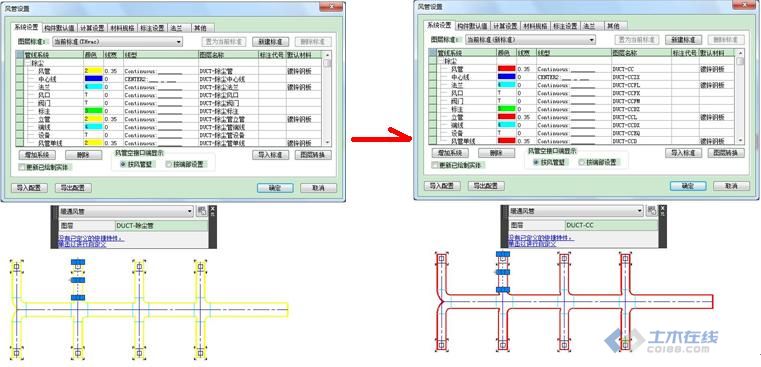Click the DUCT-除尘管 layer value field

tap(162, 226)
